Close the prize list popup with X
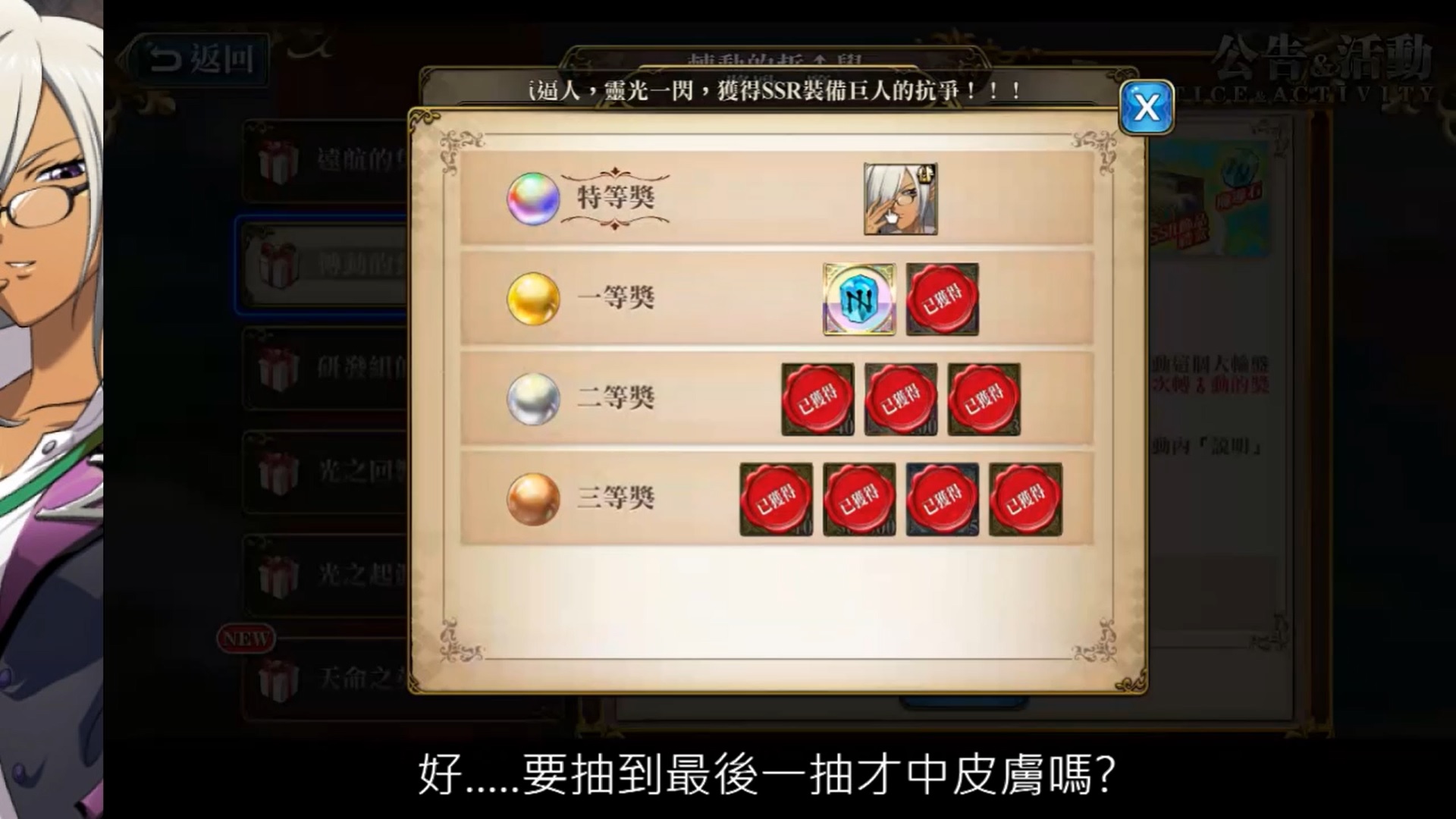This screenshot has height=819, width=1456. pyautogui.click(x=1146, y=108)
